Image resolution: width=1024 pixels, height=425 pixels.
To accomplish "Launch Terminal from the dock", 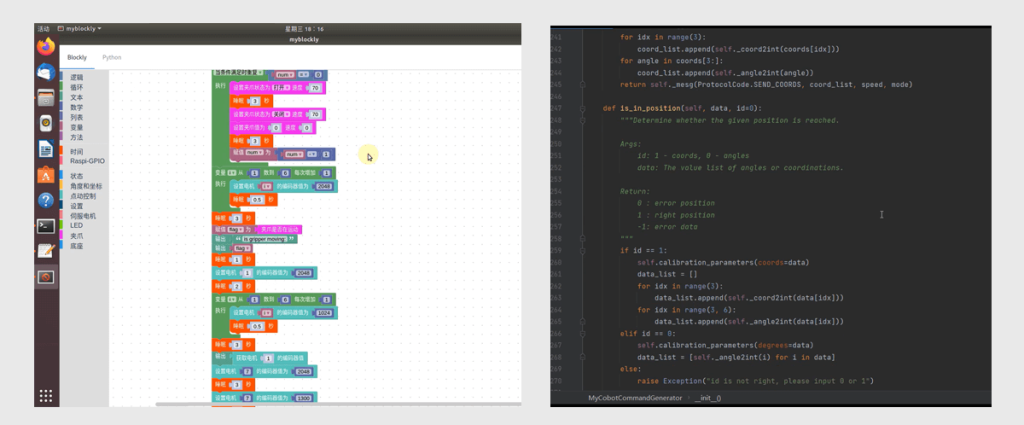I will click(x=45, y=225).
